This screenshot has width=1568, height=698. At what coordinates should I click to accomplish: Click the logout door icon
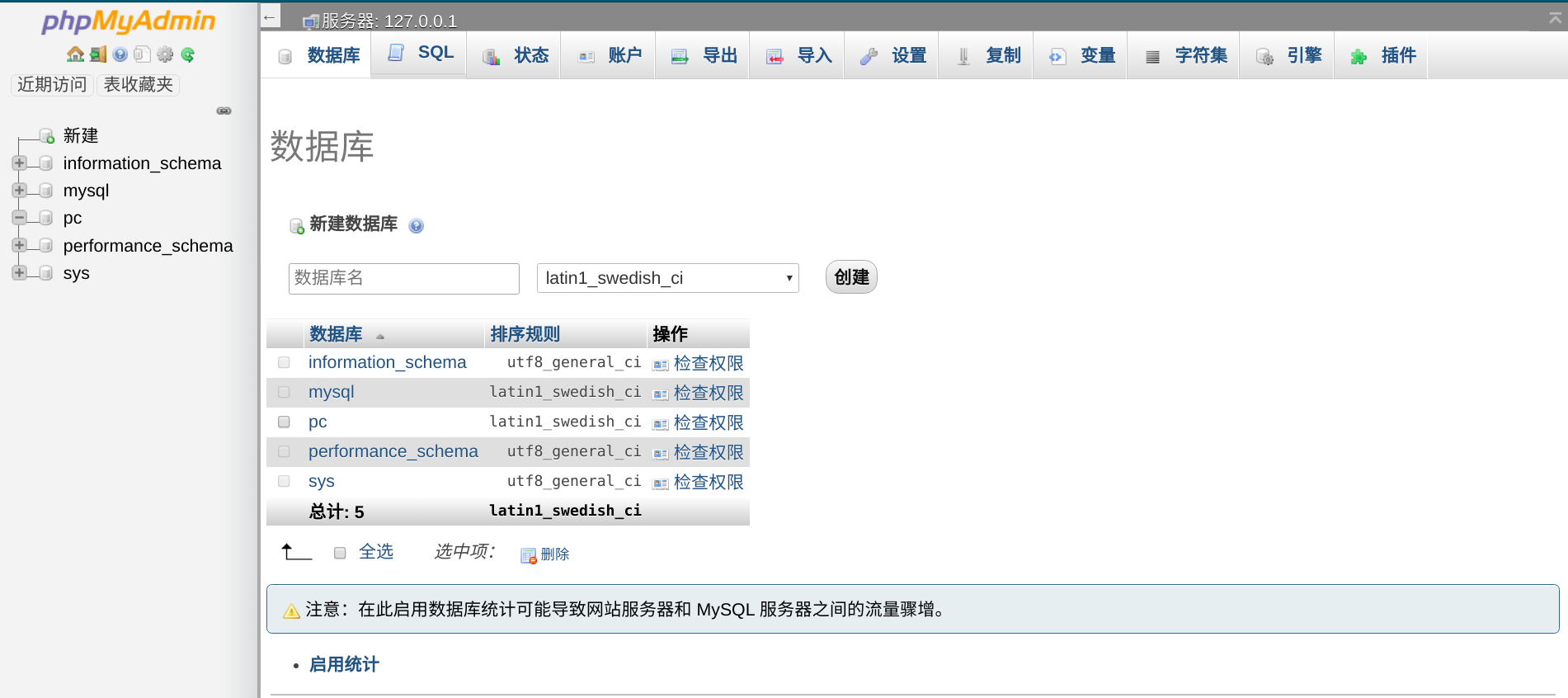(98, 54)
